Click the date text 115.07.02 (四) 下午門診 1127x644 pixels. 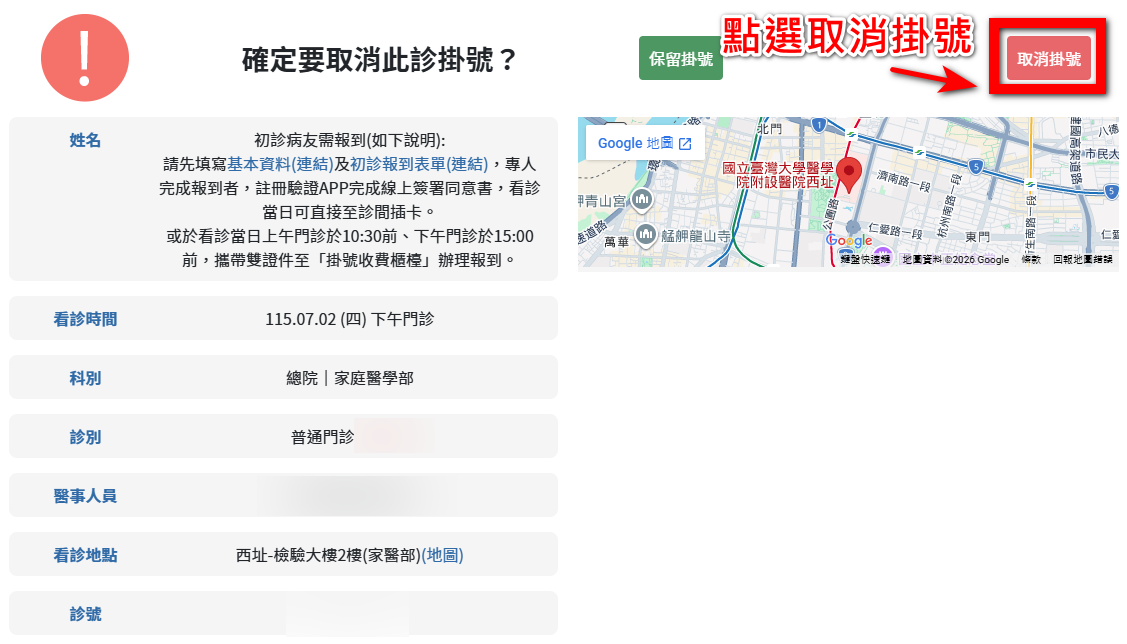click(x=349, y=318)
